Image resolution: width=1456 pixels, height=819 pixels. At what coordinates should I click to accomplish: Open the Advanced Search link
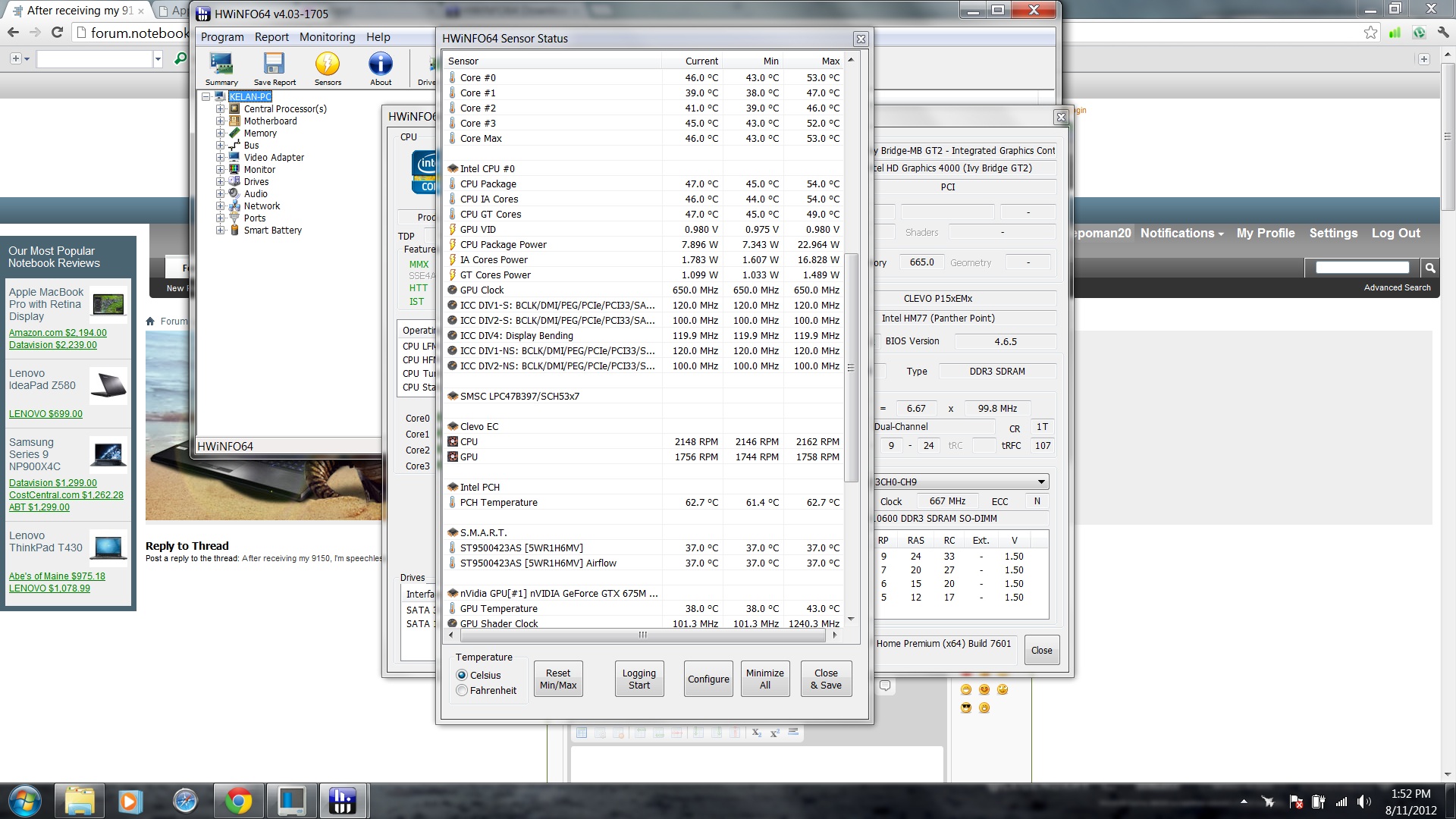click(1397, 287)
